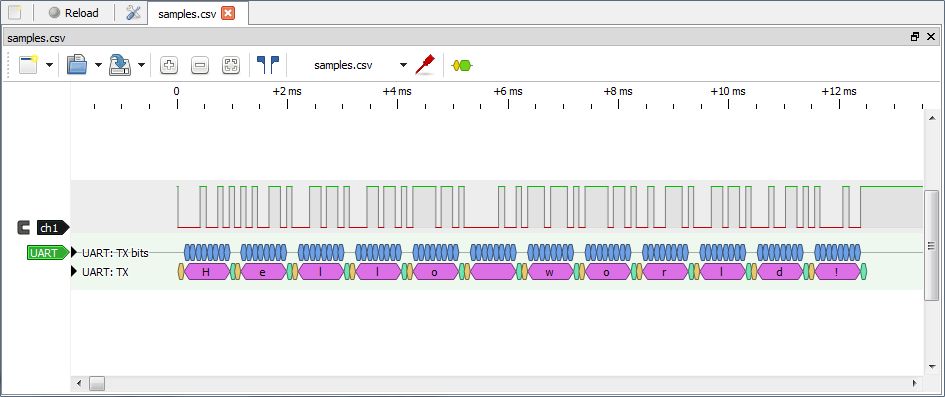Click the 0 time mark on ruler

point(177,92)
